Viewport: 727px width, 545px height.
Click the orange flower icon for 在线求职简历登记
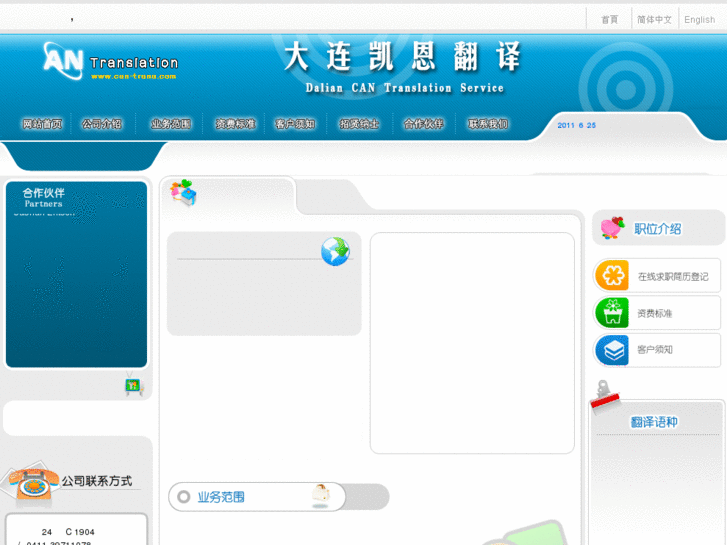tap(612, 276)
